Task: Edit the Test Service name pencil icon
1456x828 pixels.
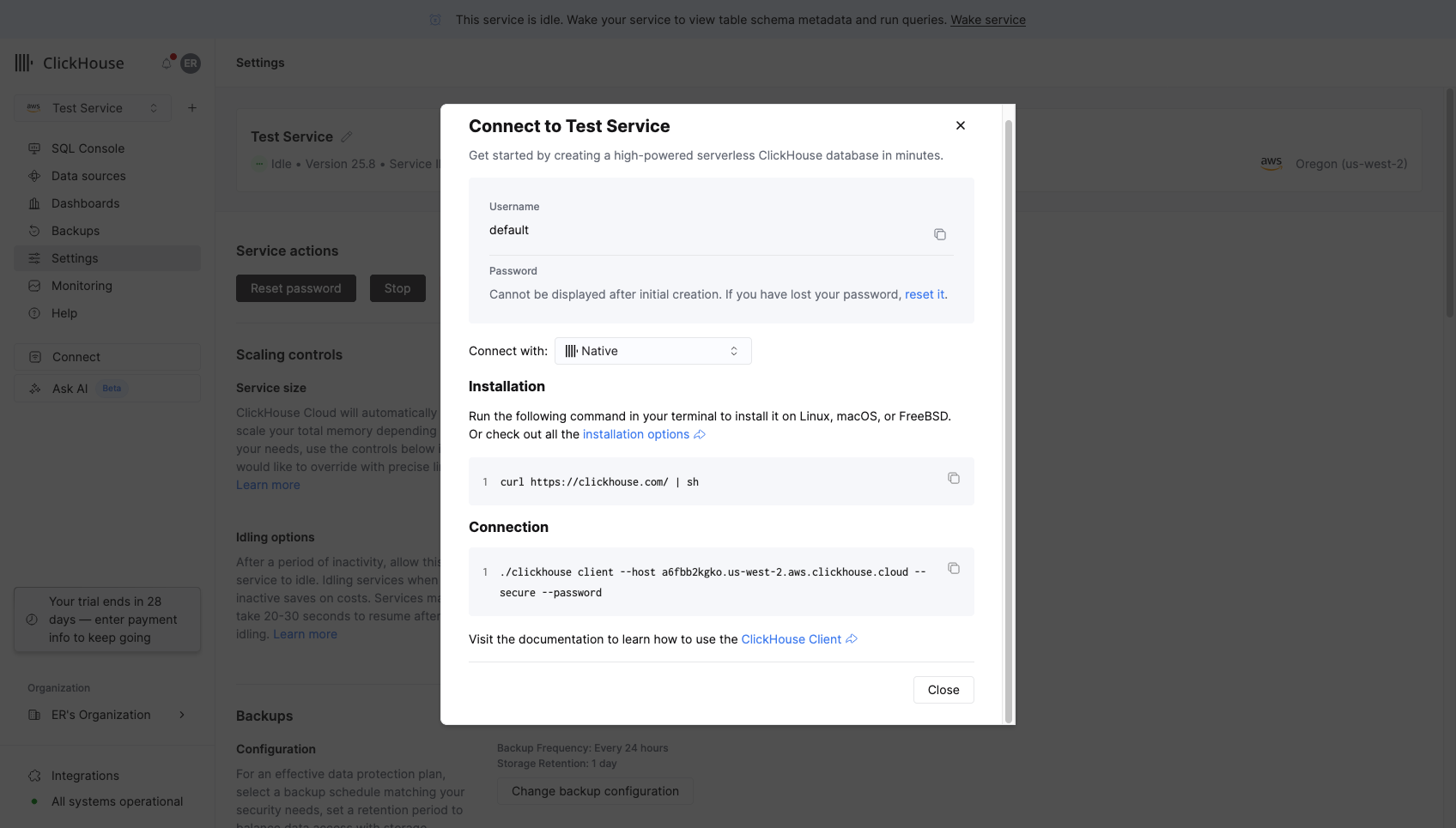Action: coord(347,137)
